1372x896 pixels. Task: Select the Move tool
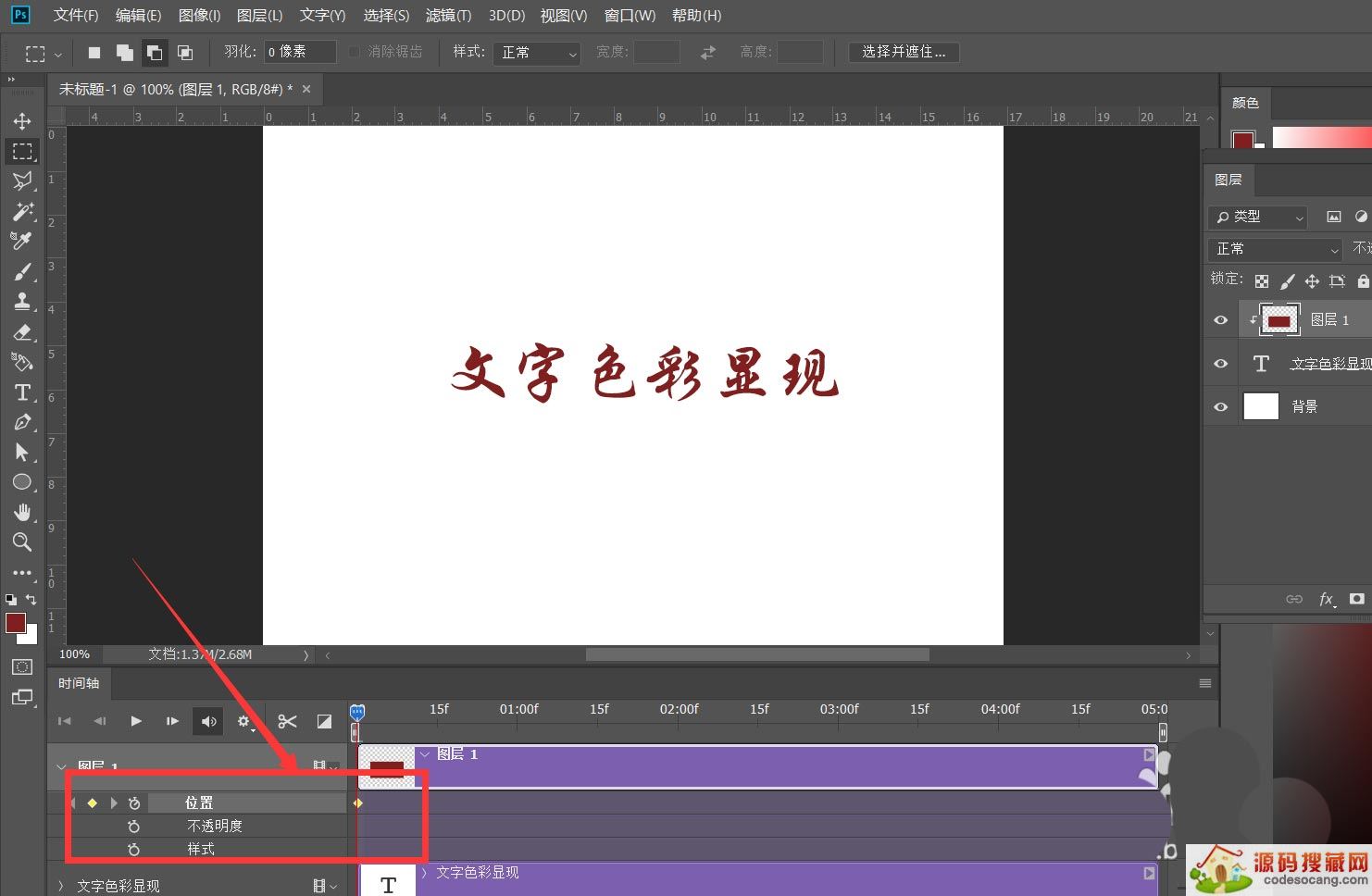pyautogui.click(x=22, y=120)
